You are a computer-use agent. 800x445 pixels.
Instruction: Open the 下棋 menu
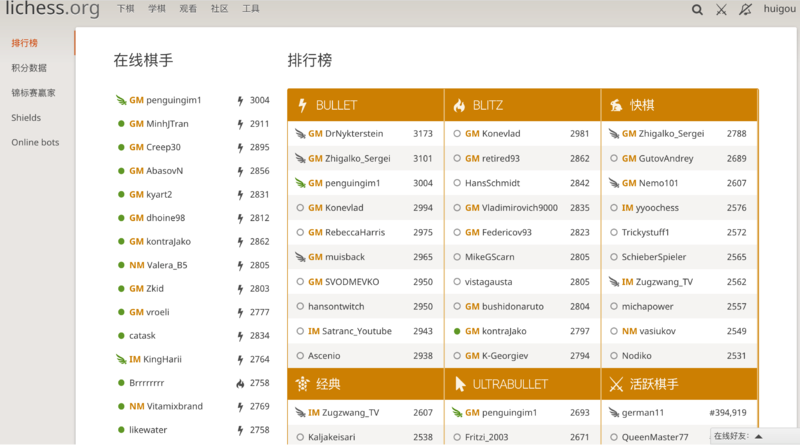[x=126, y=9]
